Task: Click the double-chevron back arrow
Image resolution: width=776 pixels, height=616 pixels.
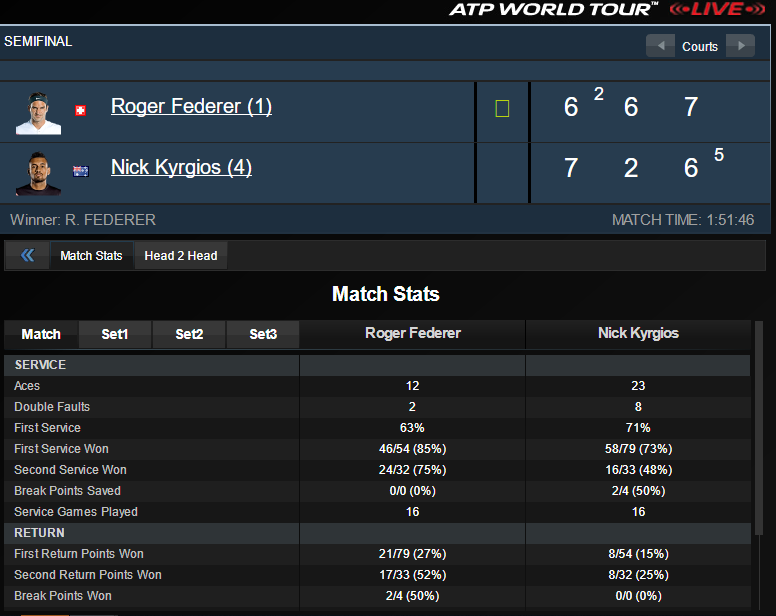Action: (x=27, y=255)
